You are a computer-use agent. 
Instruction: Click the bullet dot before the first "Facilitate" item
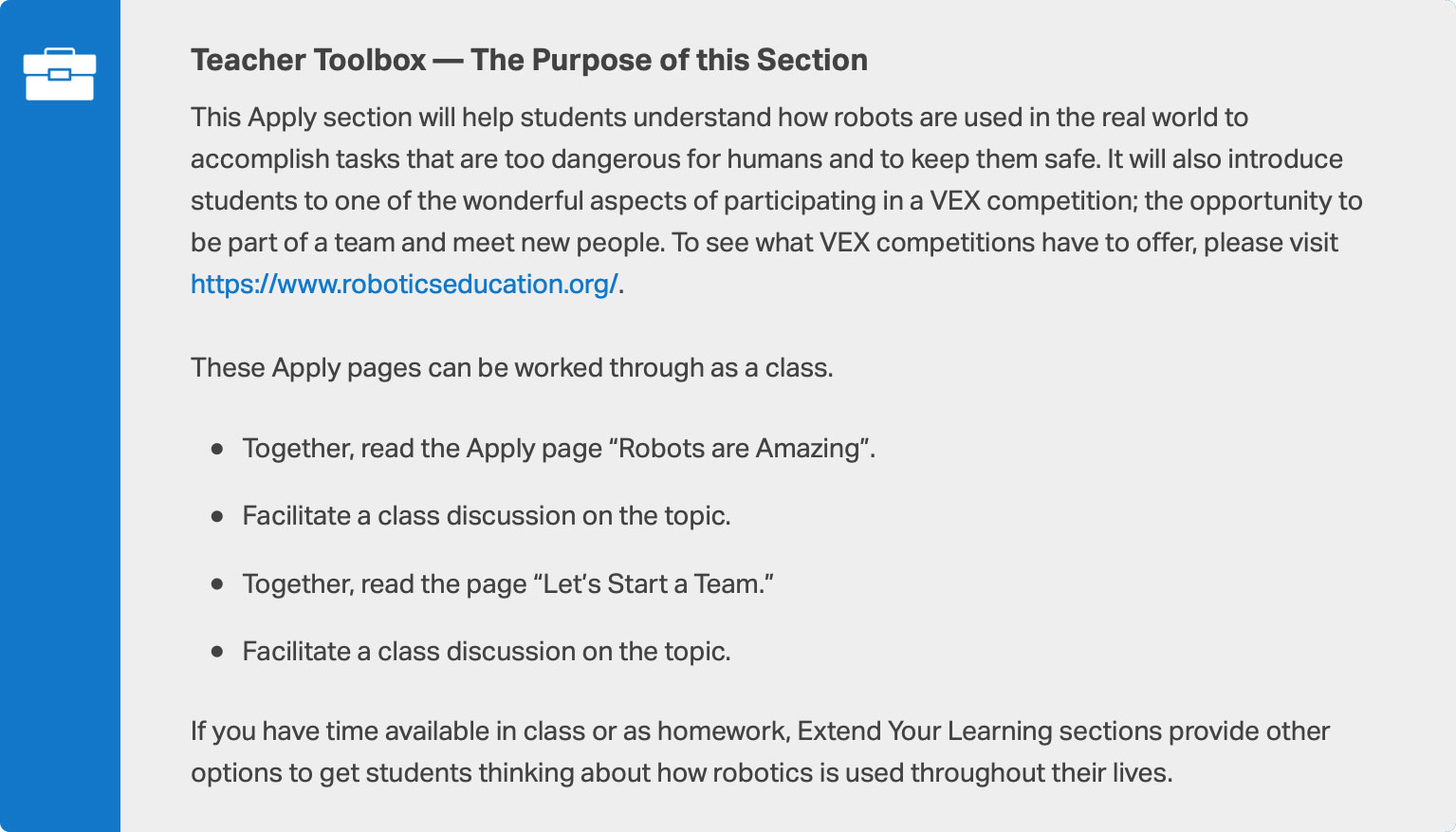tap(217, 516)
